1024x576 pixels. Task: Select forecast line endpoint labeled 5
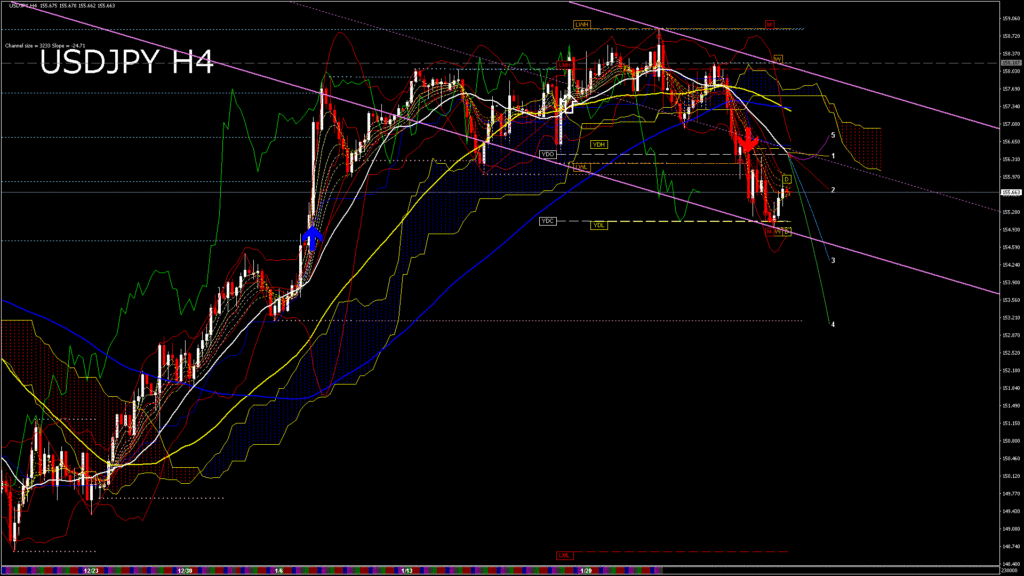pyautogui.click(x=833, y=135)
